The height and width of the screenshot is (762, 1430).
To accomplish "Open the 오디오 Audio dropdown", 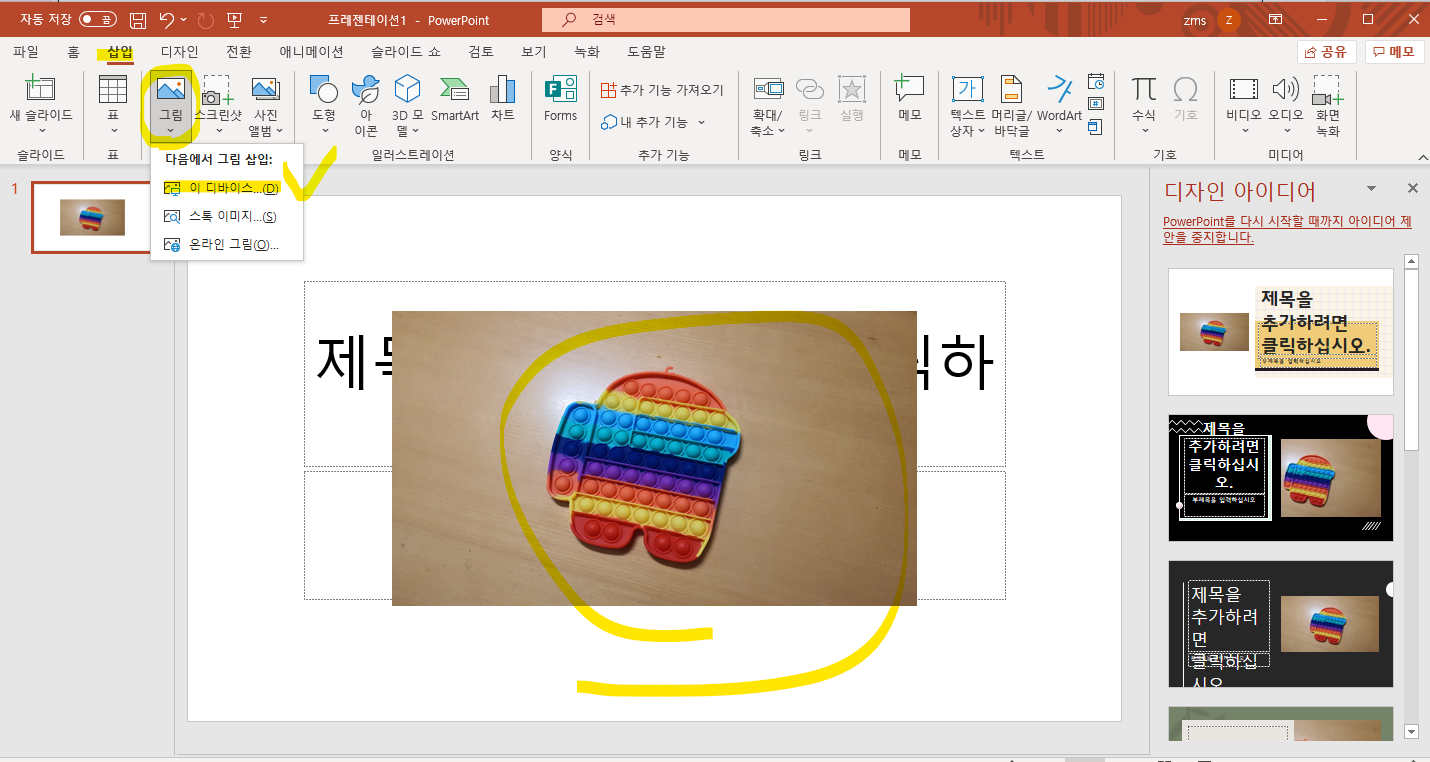I will 1285,105.
